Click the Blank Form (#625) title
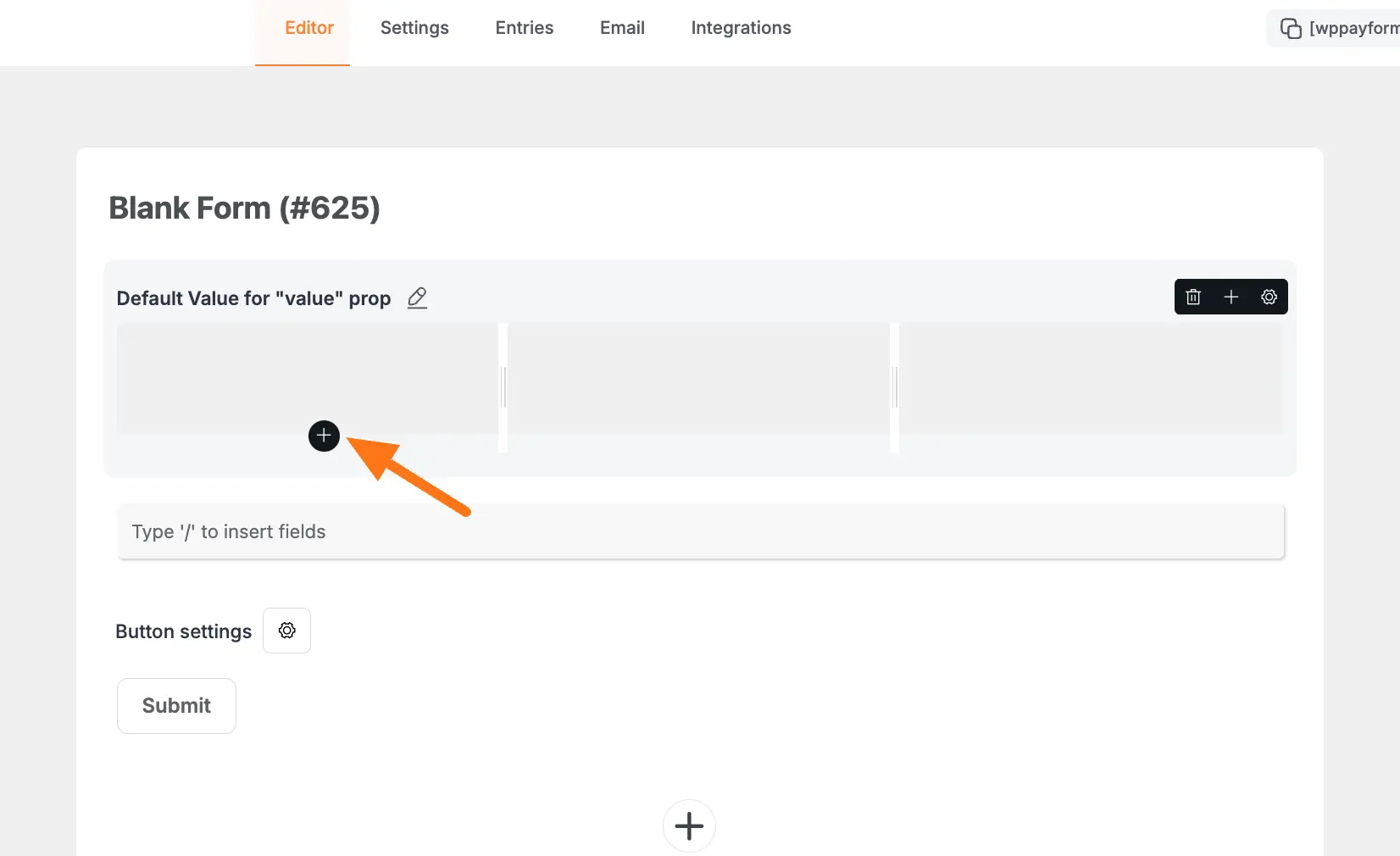This screenshot has width=1400, height=856. (244, 208)
